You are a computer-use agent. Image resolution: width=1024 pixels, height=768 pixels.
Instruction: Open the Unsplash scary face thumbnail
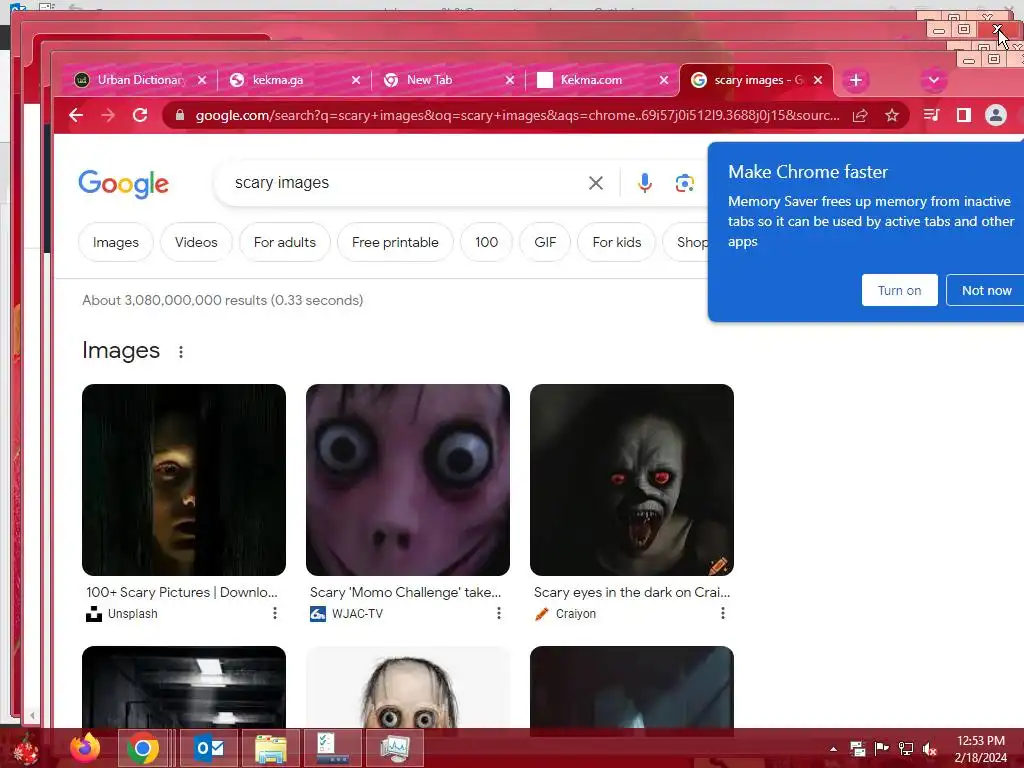pyautogui.click(x=184, y=480)
